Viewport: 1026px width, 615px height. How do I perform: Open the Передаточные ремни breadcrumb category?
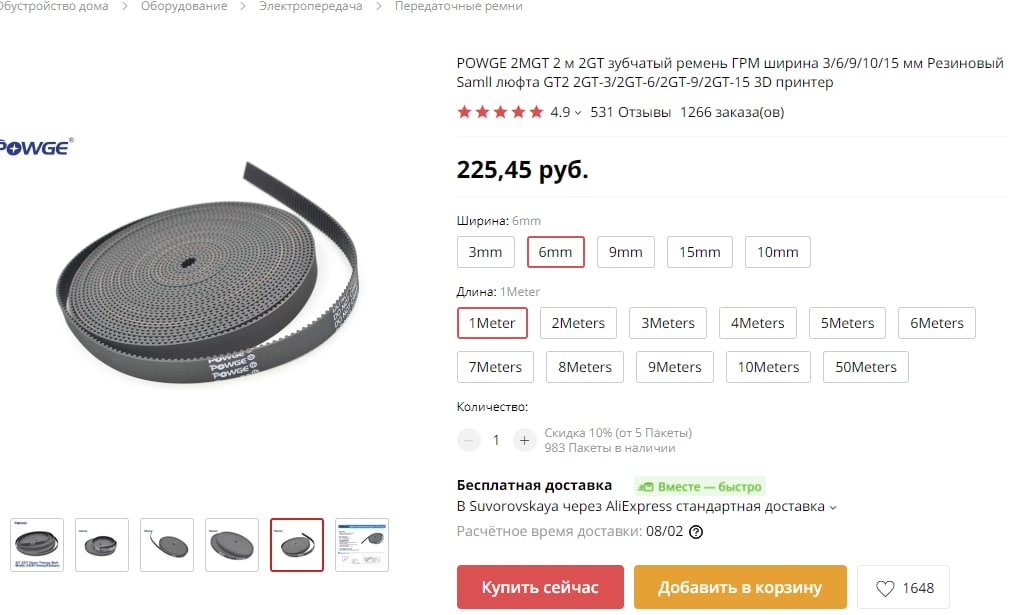(x=459, y=7)
